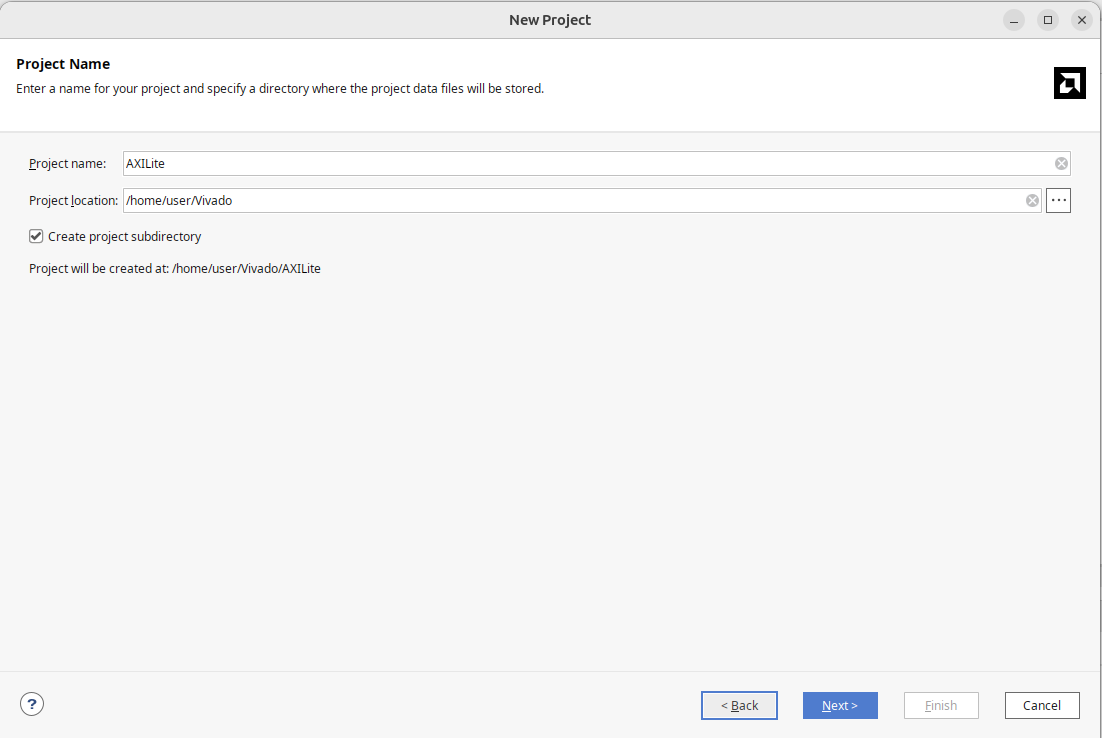
Task: Close the New Project dialog
Action: [x=1081, y=20]
